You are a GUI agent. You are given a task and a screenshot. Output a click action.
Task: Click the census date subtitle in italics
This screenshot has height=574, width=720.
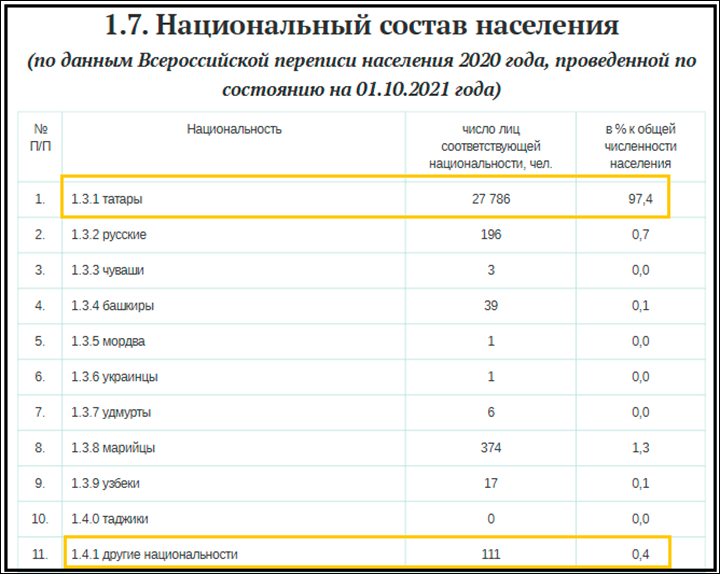361,75
